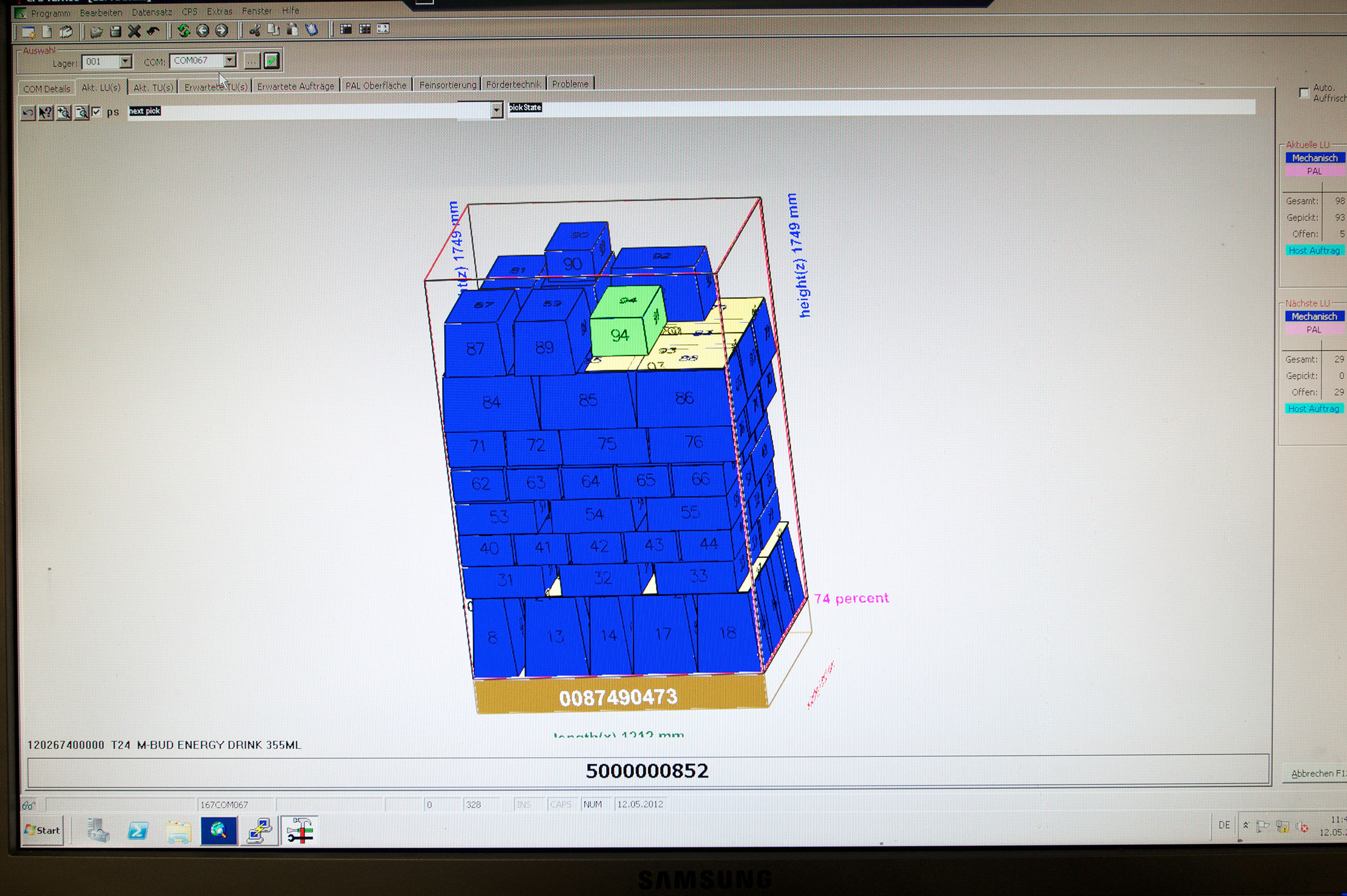Screen dimensions: 1347x896
Task: Open the Datensatz menu
Action: tap(152, 12)
